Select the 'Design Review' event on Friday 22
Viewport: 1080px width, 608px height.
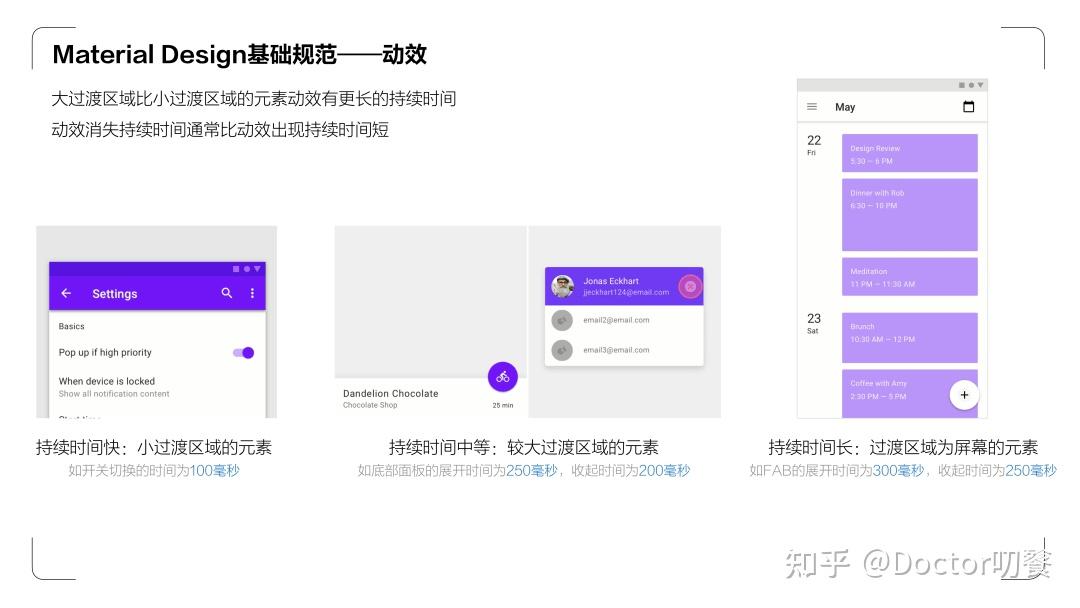908,152
